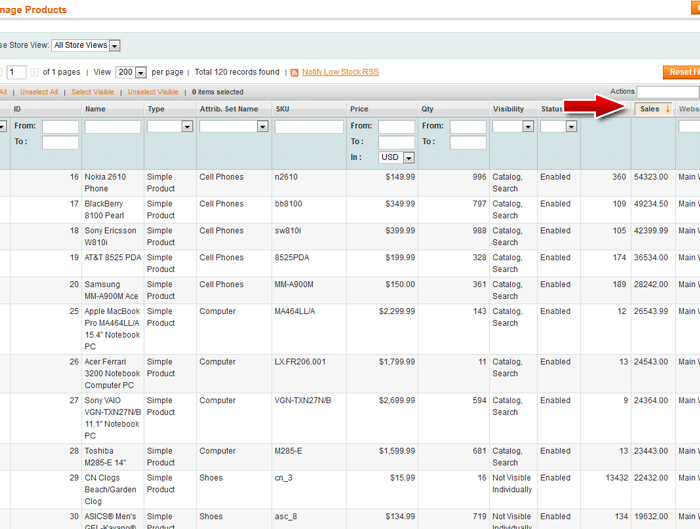
Task: Sort by Name column header
Action: [x=95, y=109]
